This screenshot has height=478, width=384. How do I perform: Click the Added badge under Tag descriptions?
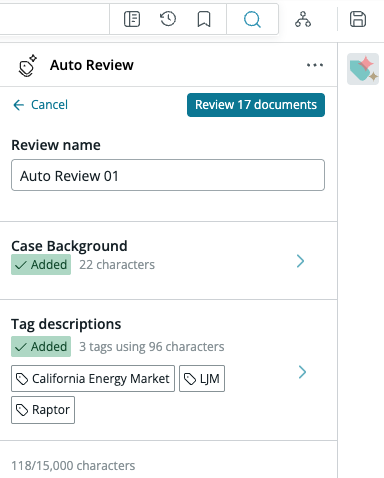(41, 347)
